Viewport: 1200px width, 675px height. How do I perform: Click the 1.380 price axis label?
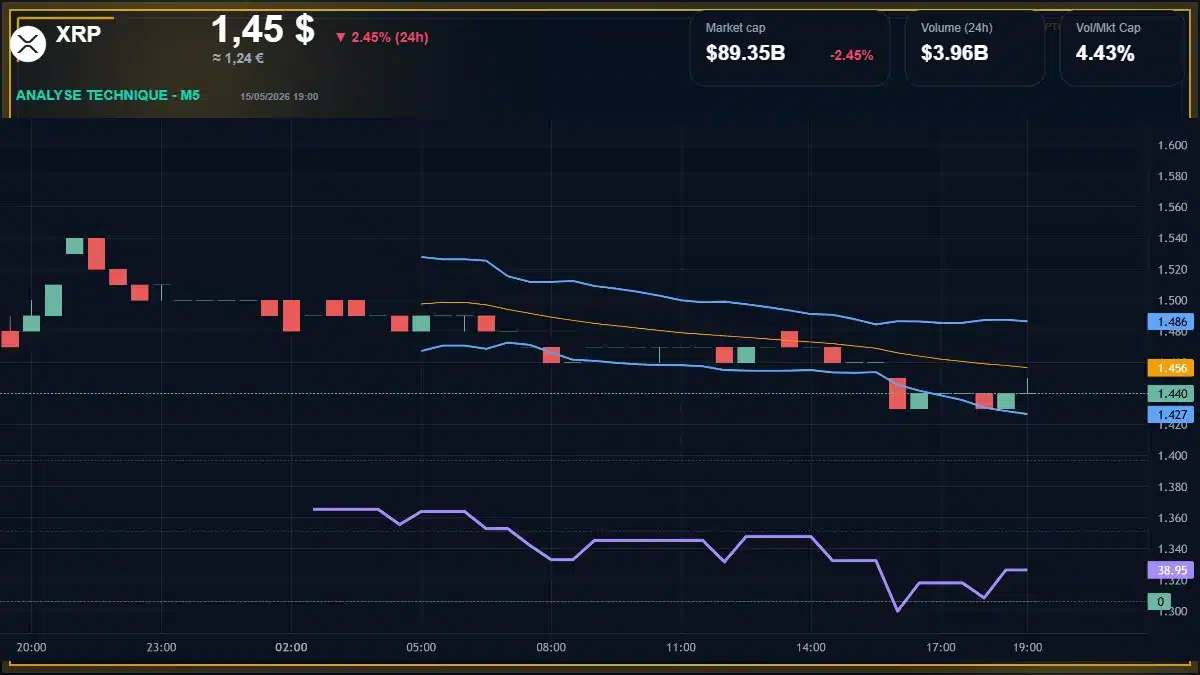coord(1172,487)
